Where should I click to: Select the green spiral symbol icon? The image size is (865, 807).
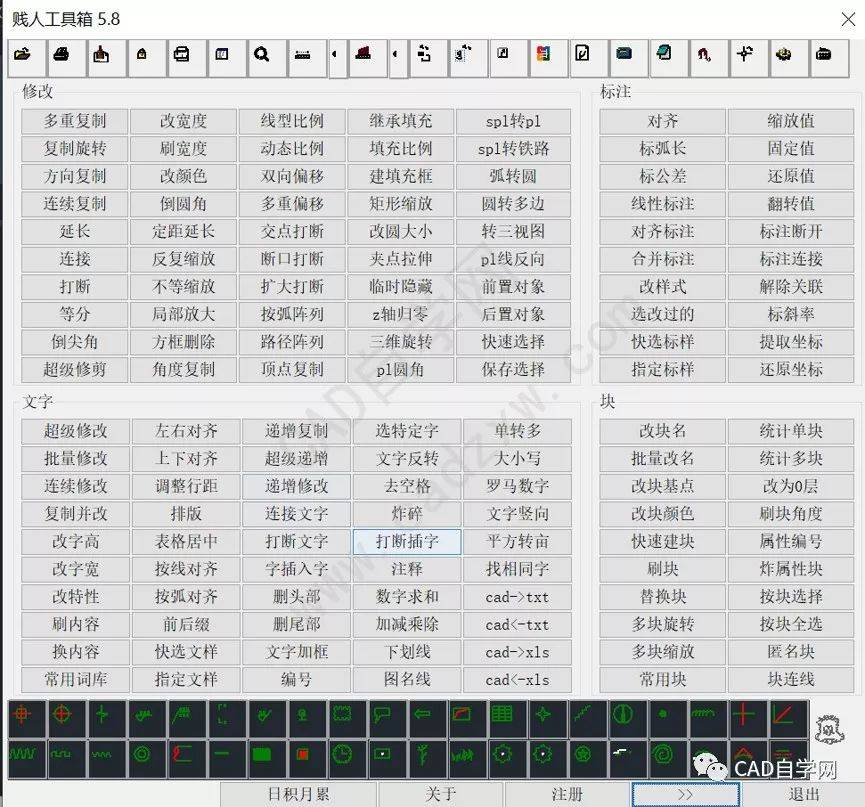[x=661, y=755]
